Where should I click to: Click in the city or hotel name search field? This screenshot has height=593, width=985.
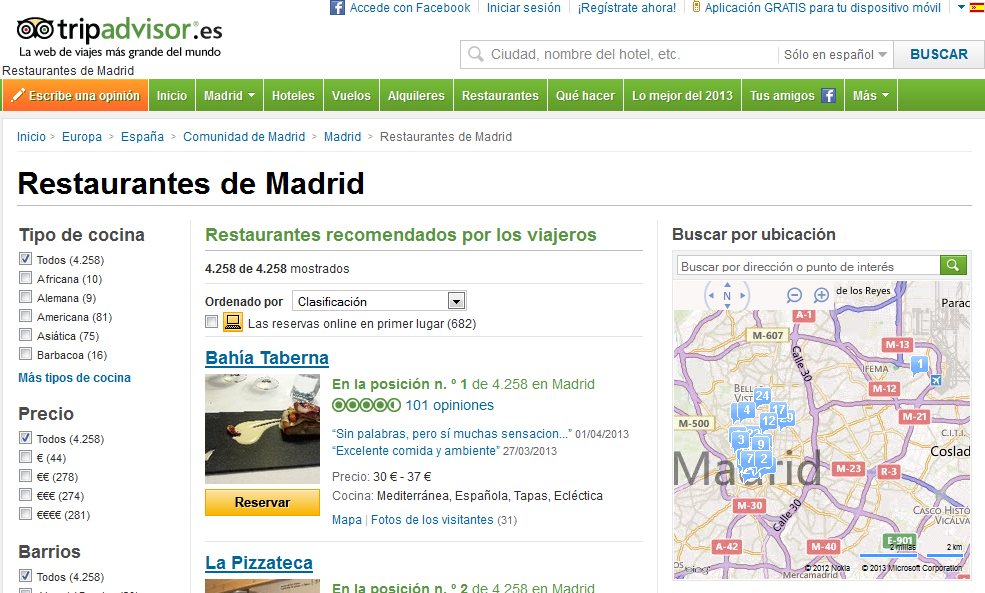tap(631, 54)
